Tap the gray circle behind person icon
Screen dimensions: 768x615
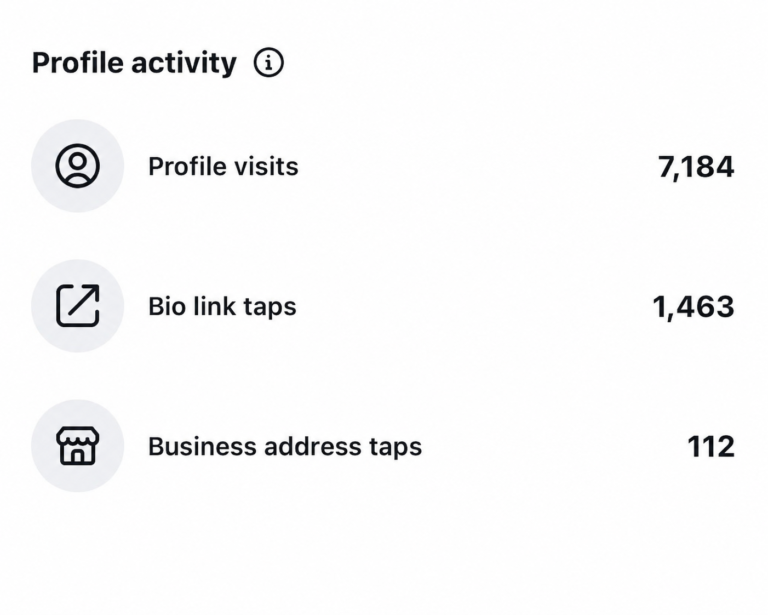click(77, 166)
